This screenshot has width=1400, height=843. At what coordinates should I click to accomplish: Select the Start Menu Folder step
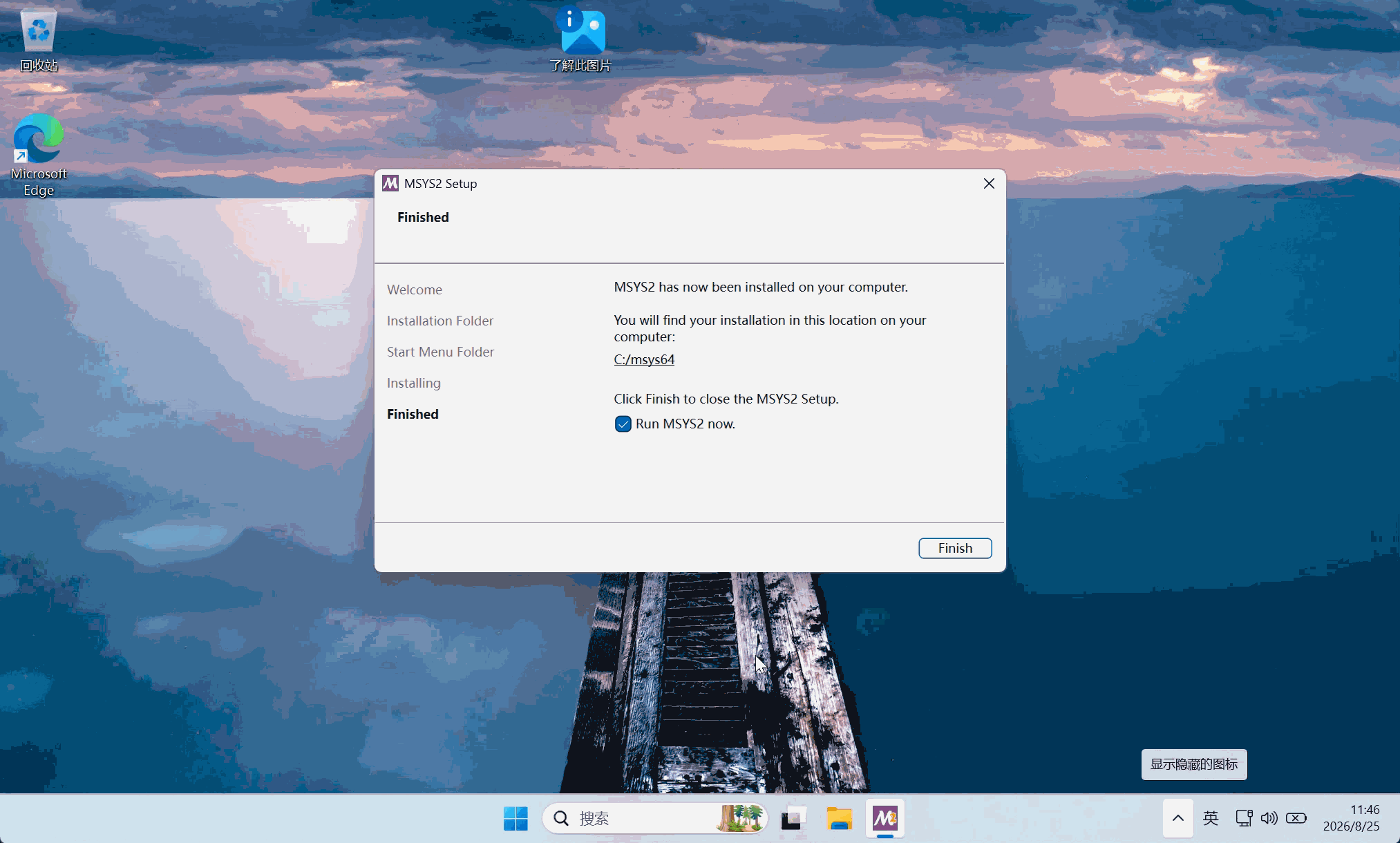tap(441, 352)
